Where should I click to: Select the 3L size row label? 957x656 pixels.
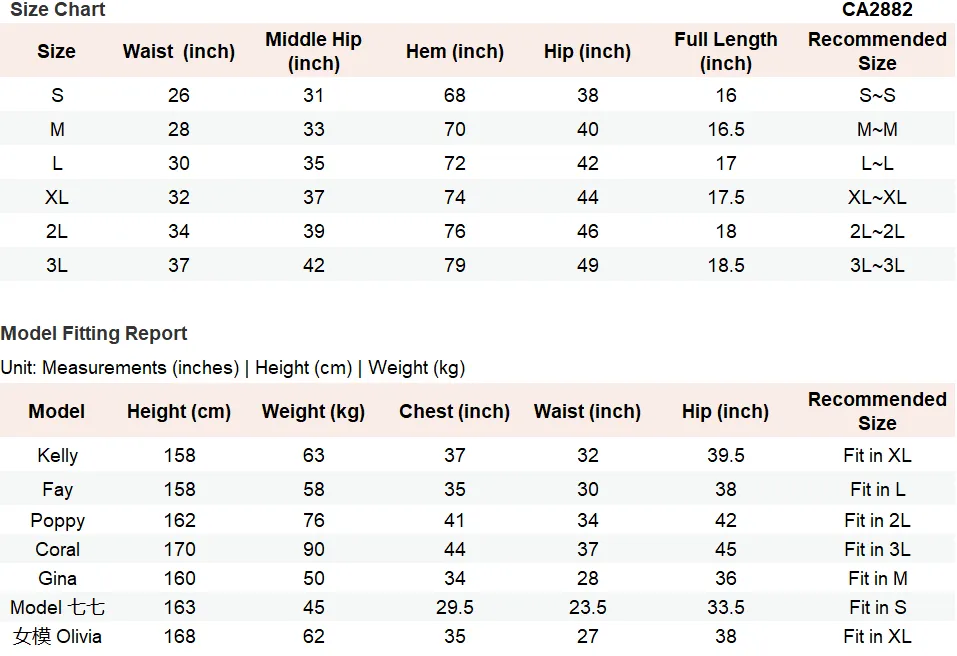pos(57,265)
